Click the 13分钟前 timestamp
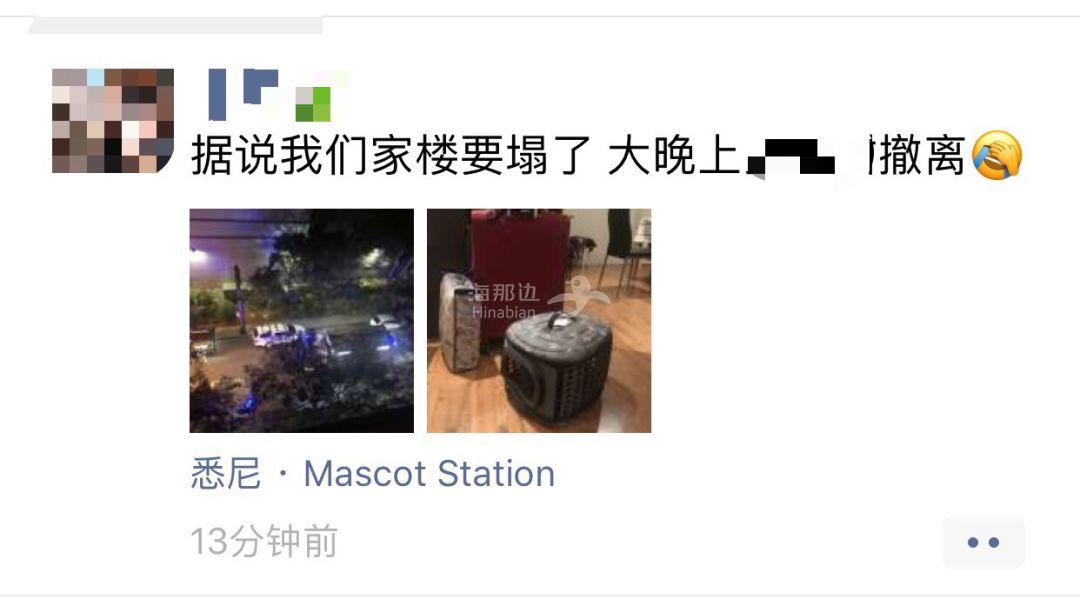1080x599 pixels. tap(264, 541)
